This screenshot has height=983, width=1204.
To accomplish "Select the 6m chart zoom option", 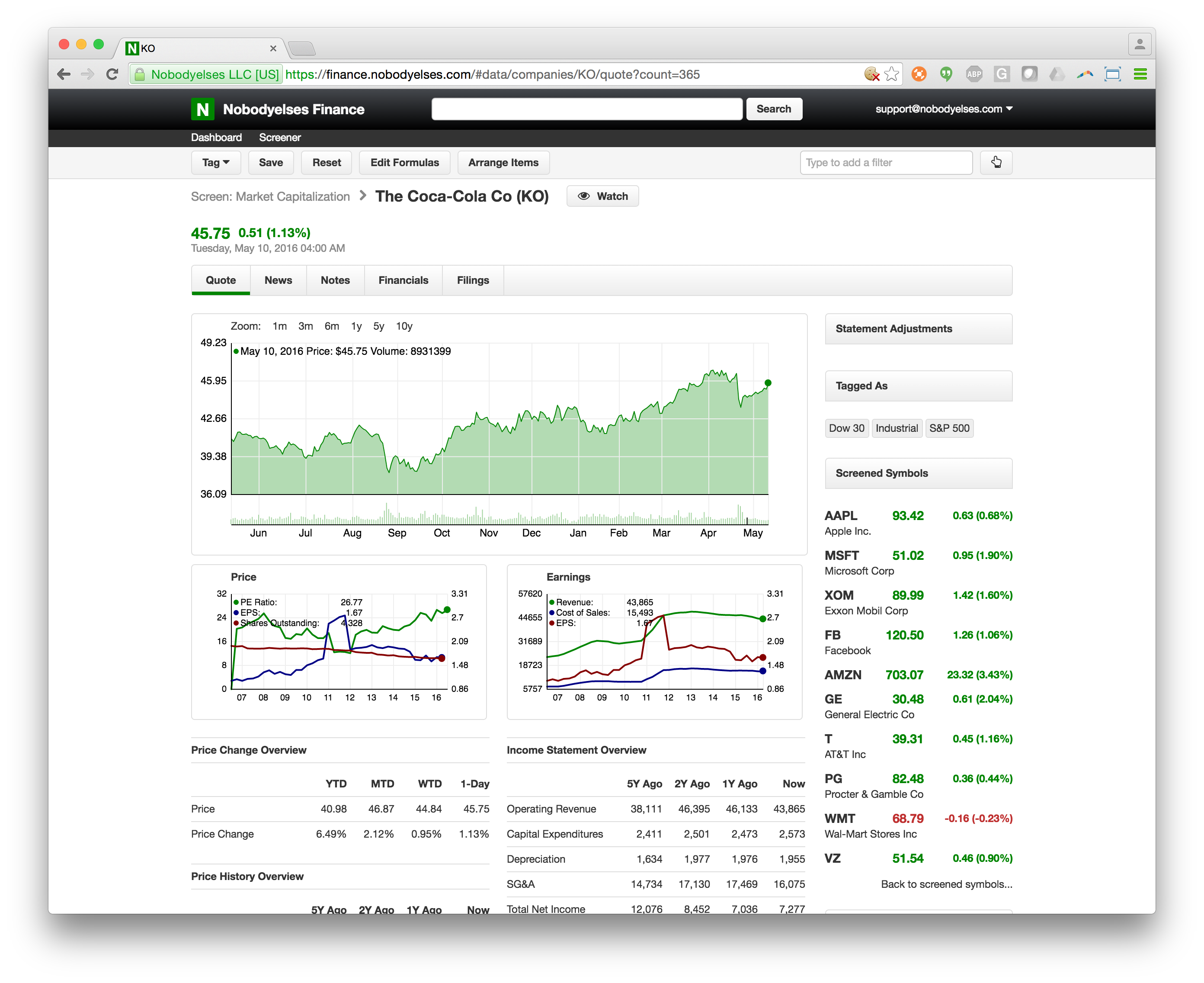I will 332,326.
